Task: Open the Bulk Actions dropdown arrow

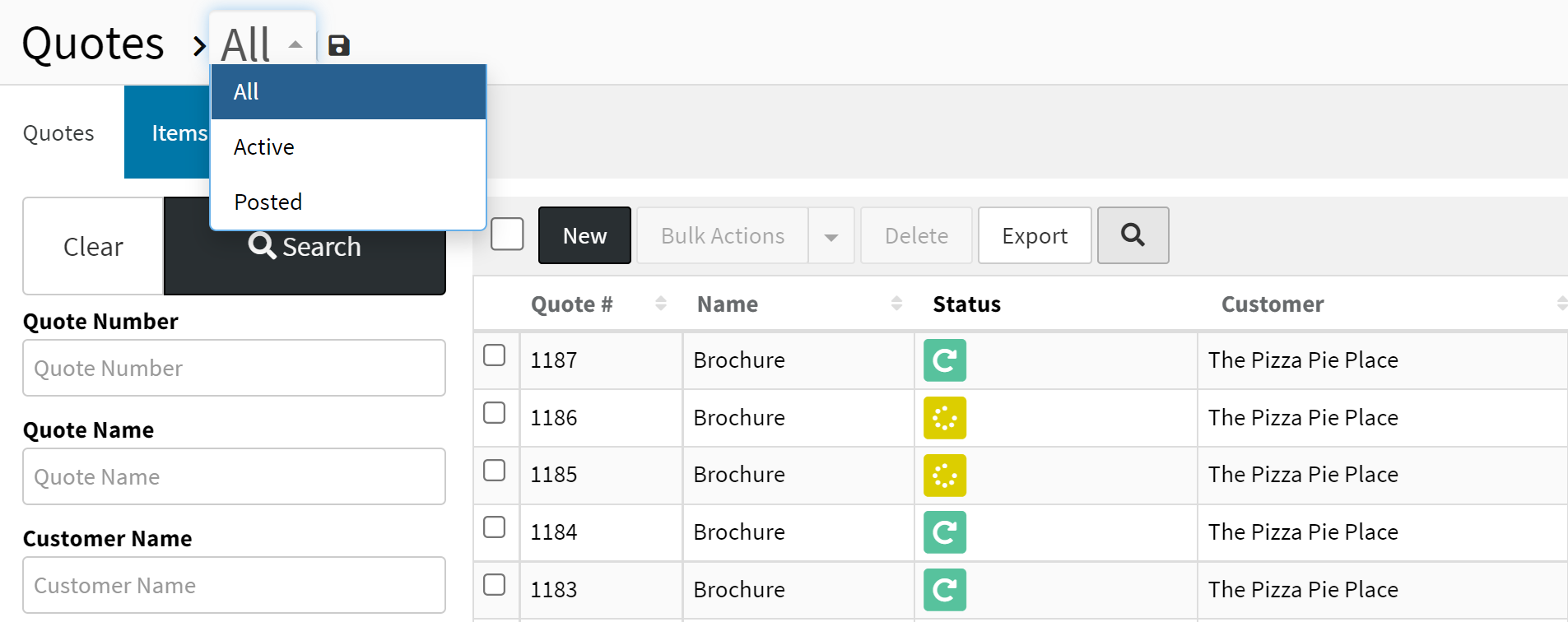Action: (831, 236)
